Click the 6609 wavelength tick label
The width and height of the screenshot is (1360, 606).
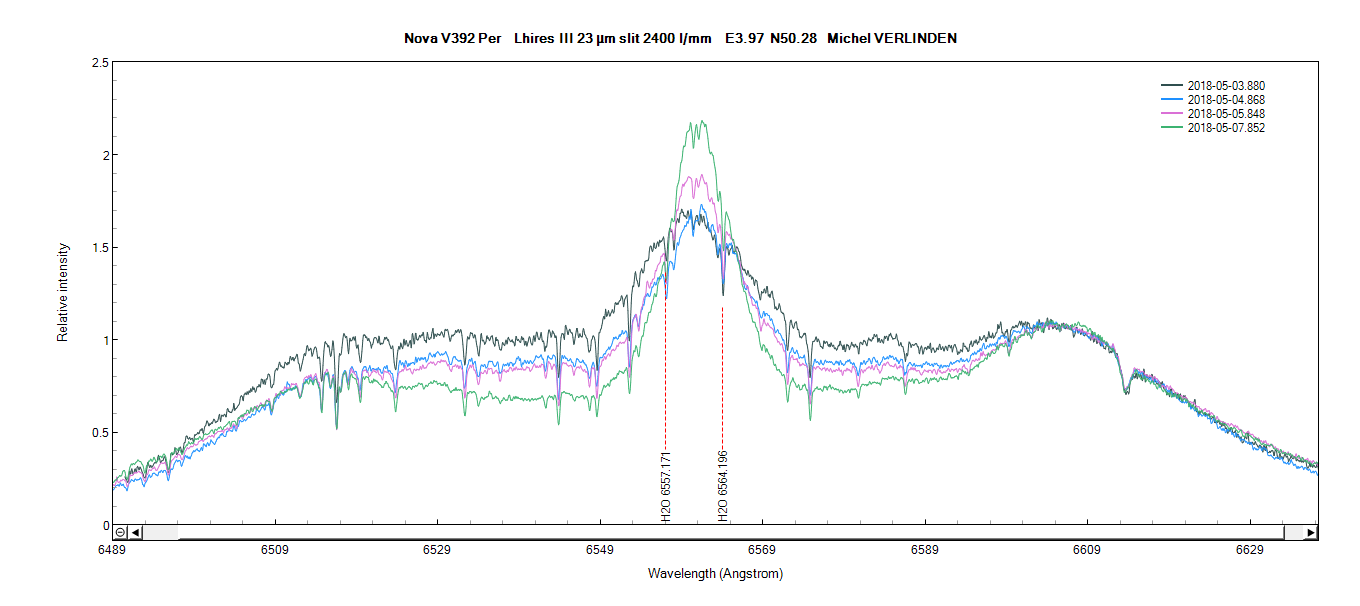[x=1087, y=550]
